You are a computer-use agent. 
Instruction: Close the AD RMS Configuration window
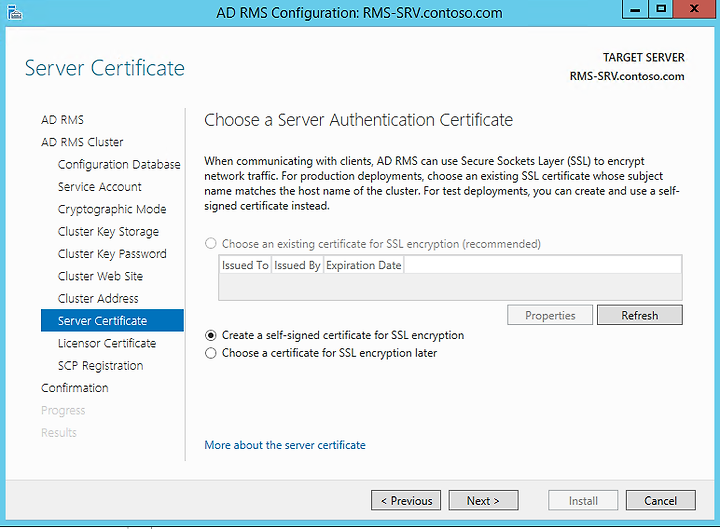click(x=694, y=10)
